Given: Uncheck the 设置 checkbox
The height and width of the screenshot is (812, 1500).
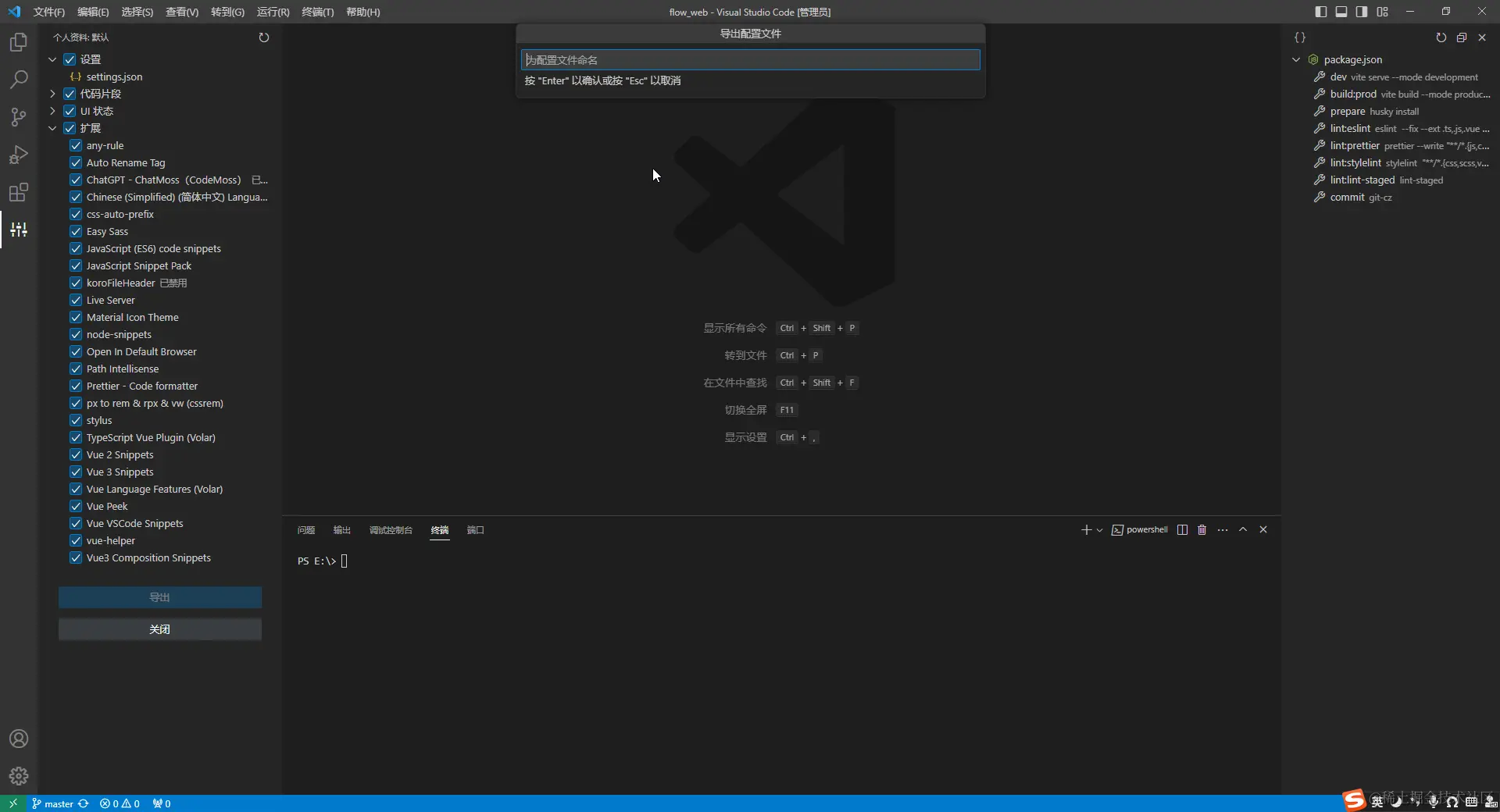Looking at the screenshot, I should [70, 59].
